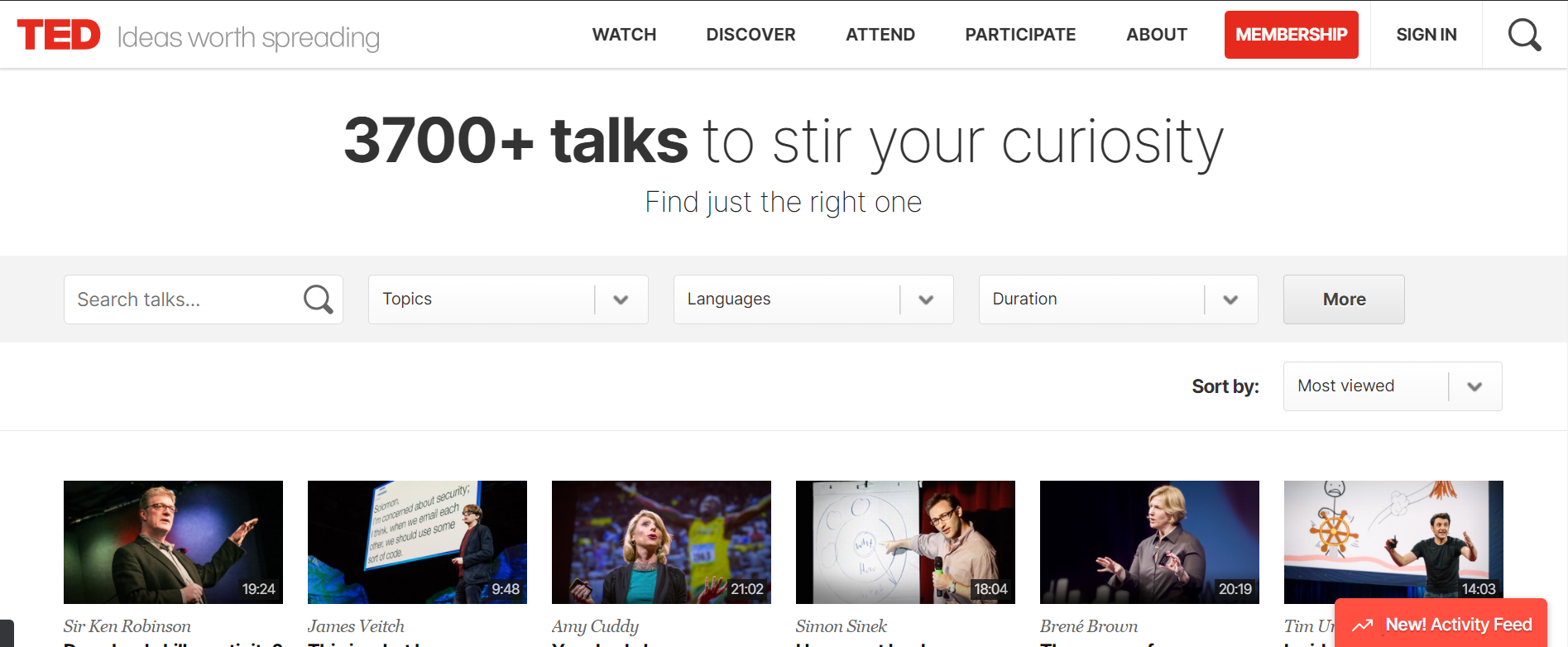Click the Simon Sinek speaker name
The width and height of the screenshot is (1568, 647).
click(842, 626)
